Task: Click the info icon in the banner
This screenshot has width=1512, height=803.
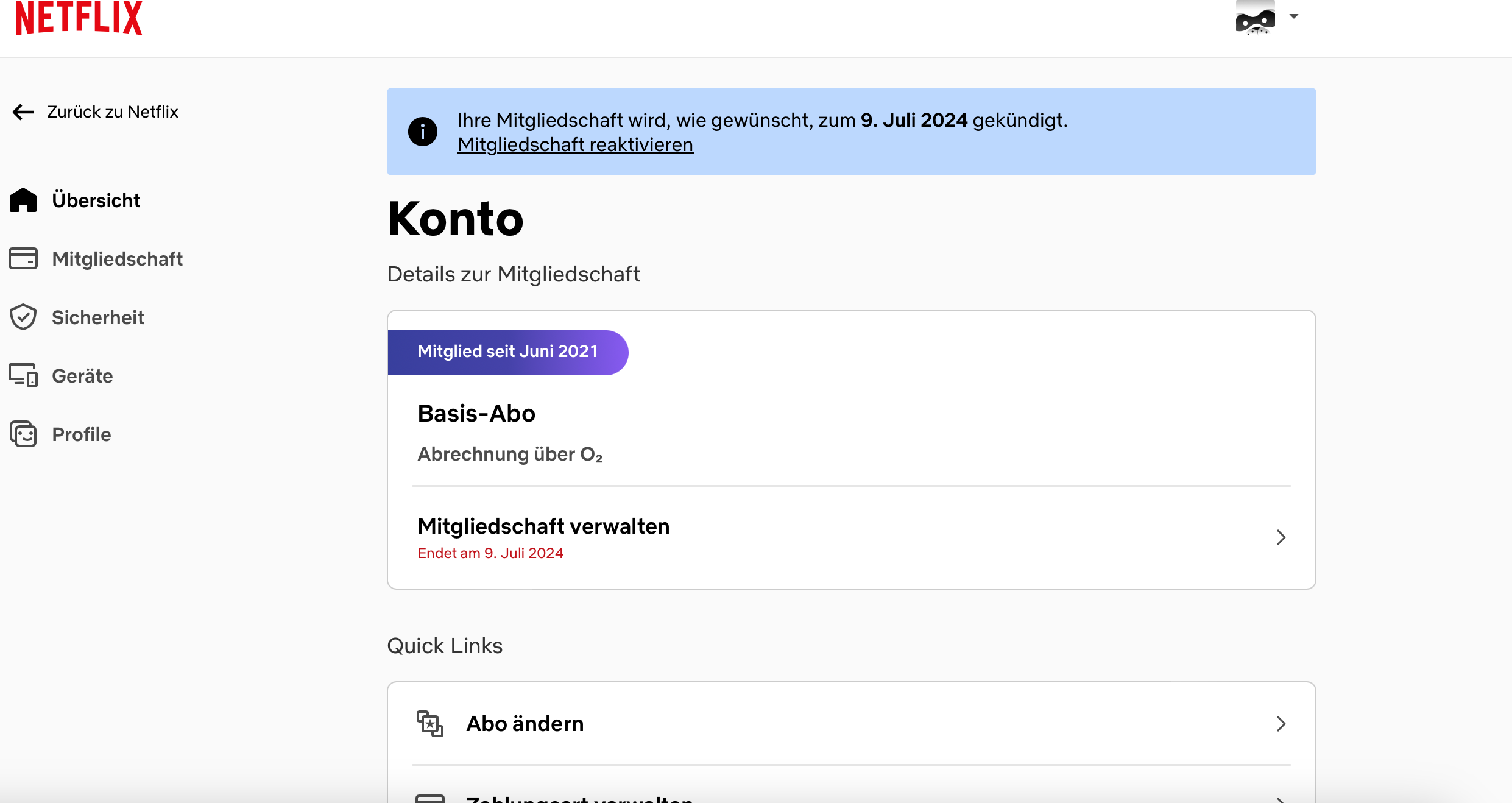Action: pos(423,132)
